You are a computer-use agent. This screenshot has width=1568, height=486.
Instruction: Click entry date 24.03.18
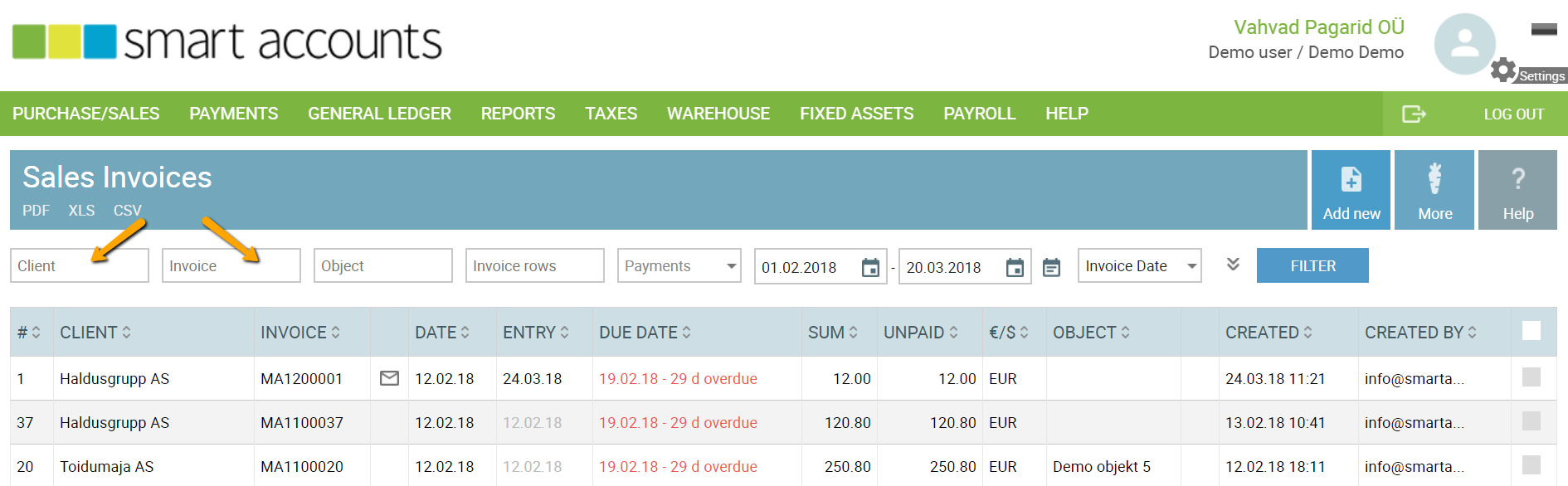click(533, 379)
